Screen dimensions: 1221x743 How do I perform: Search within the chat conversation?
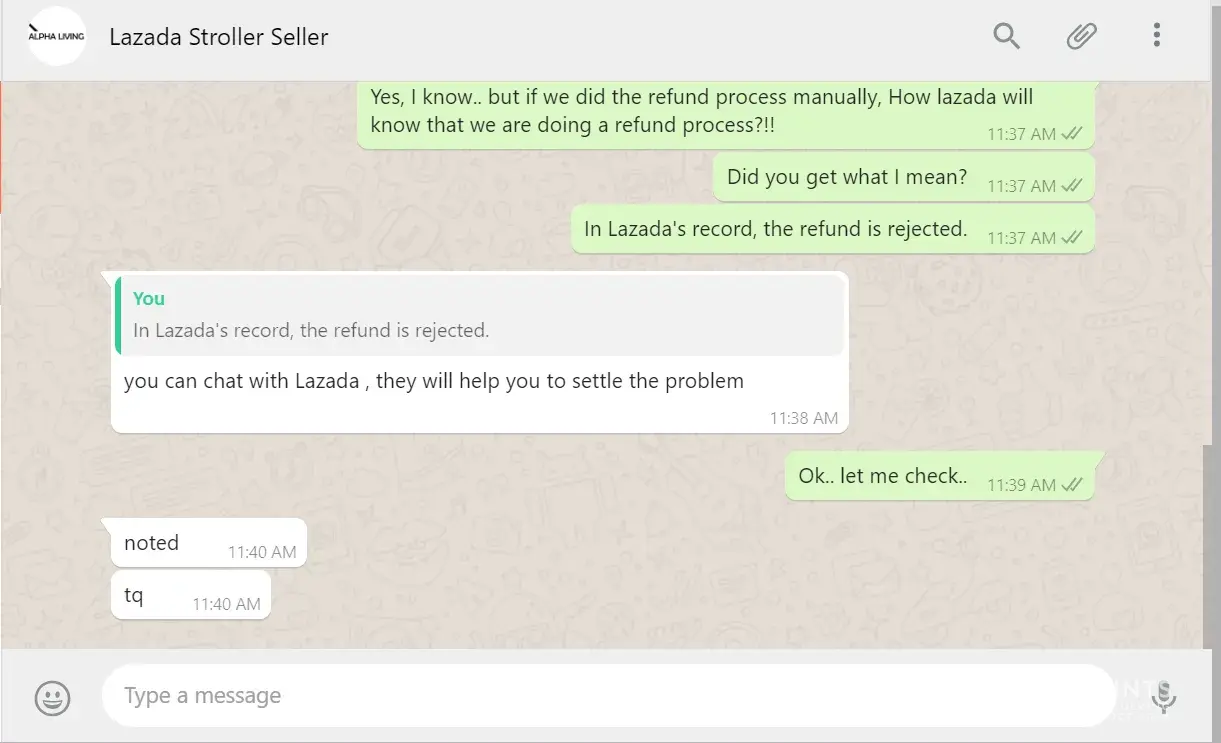click(1006, 37)
